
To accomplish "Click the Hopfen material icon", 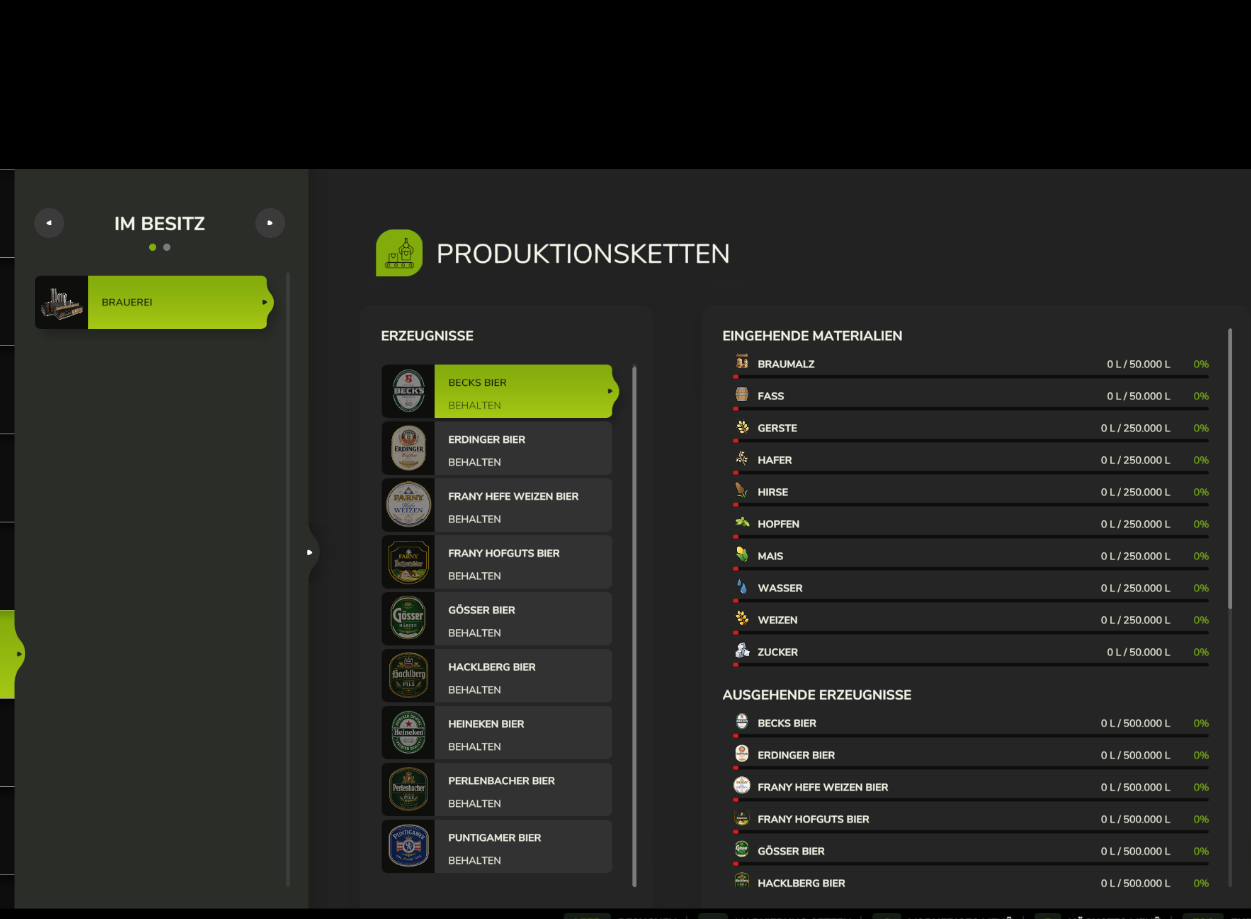I will pyautogui.click(x=741, y=523).
